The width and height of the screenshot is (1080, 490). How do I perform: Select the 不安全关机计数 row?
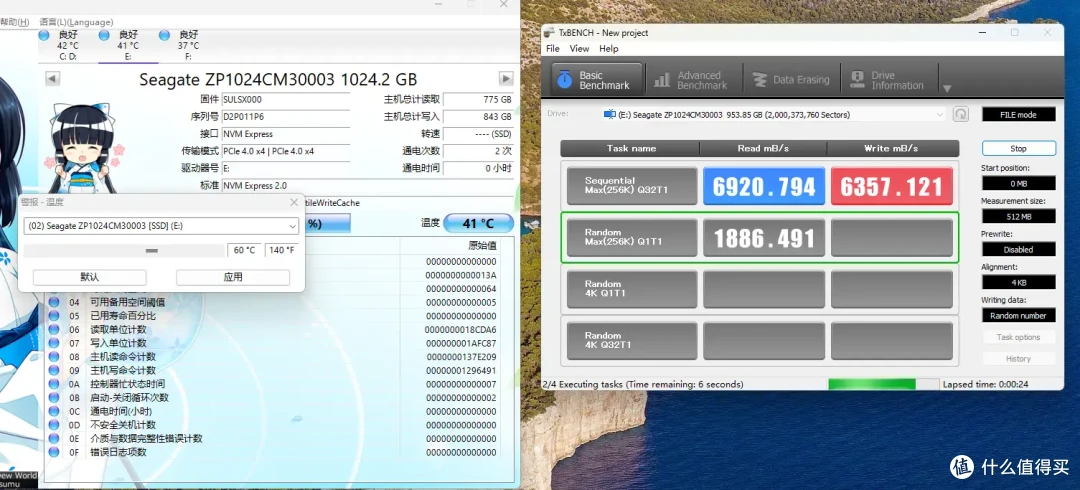point(273,425)
